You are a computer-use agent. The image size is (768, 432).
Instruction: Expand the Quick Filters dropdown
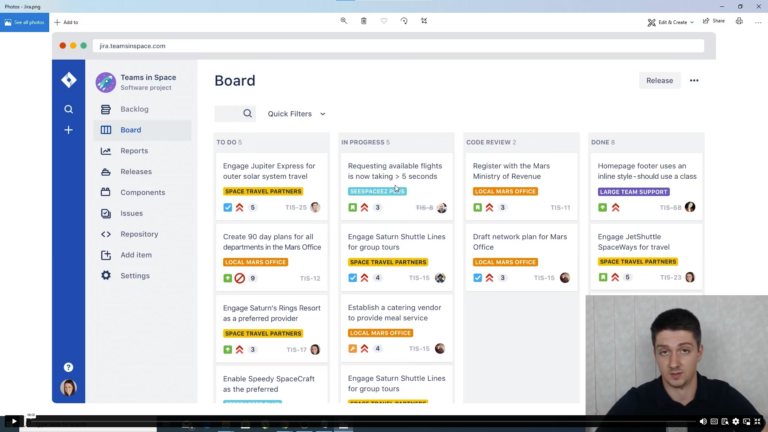point(295,114)
